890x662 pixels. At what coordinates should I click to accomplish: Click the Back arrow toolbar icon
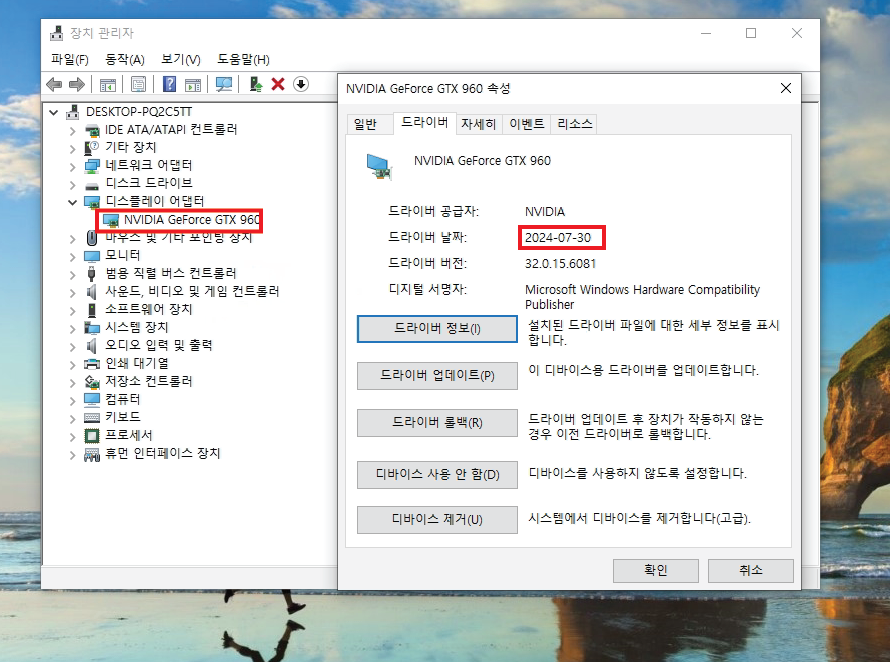point(54,85)
